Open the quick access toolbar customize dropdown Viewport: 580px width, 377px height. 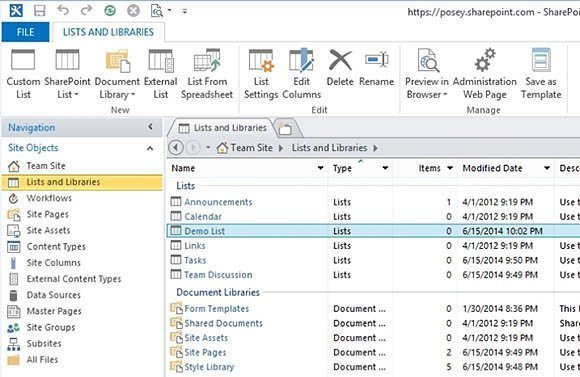(x=185, y=11)
